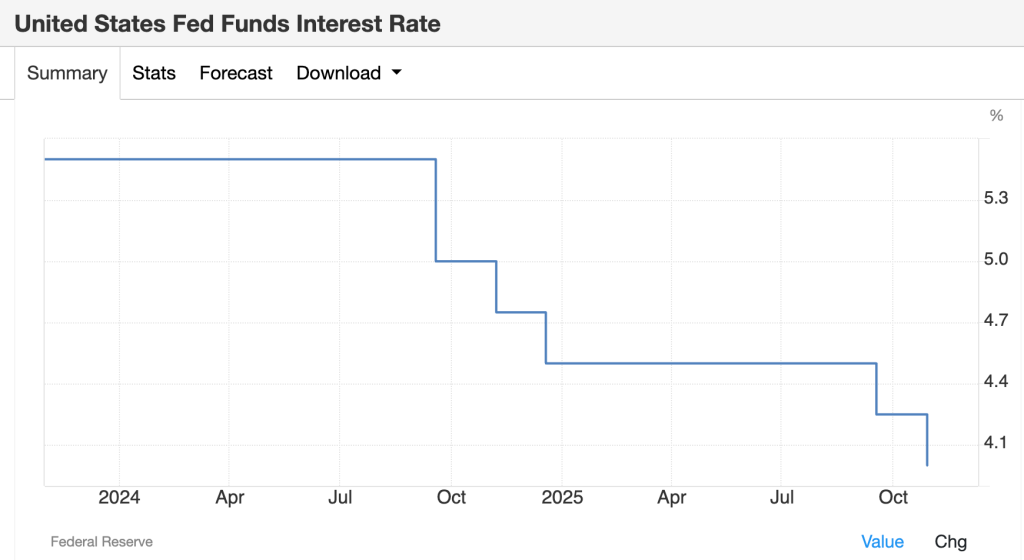Image resolution: width=1024 pixels, height=560 pixels.
Task: Select the Forecast tab
Action: [236, 73]
